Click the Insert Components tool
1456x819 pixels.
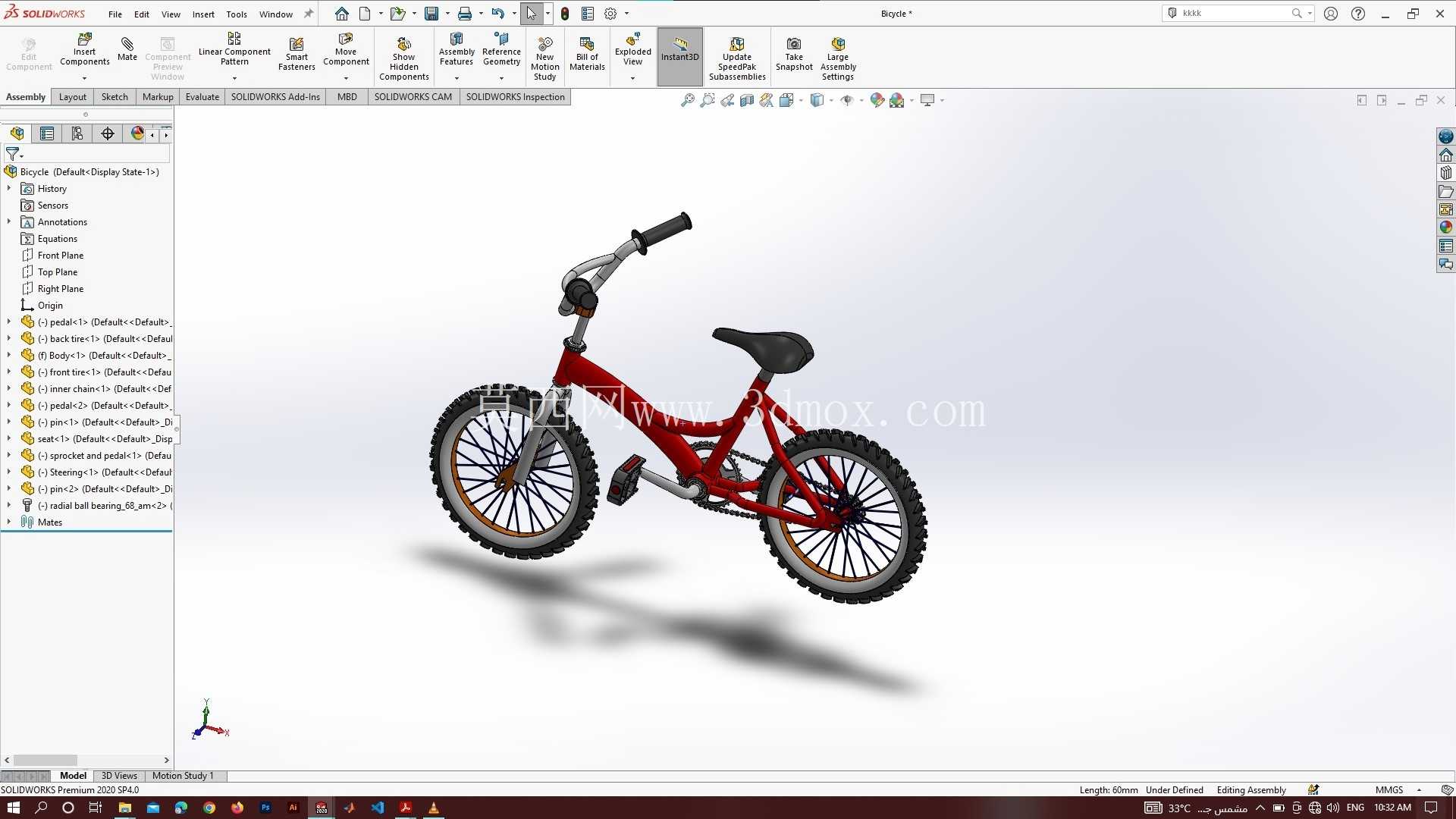pos(85,50)
